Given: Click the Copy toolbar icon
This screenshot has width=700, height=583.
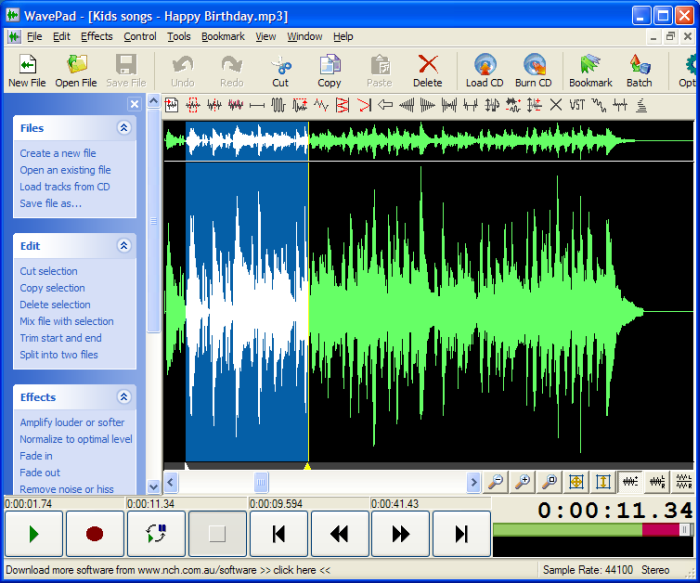Looking at the screenshot, I should click(329, 71).
